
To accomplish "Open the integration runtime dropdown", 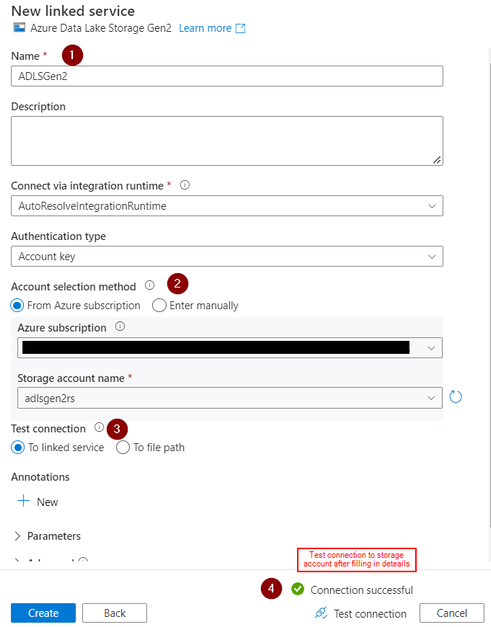I will pos(227,206).
